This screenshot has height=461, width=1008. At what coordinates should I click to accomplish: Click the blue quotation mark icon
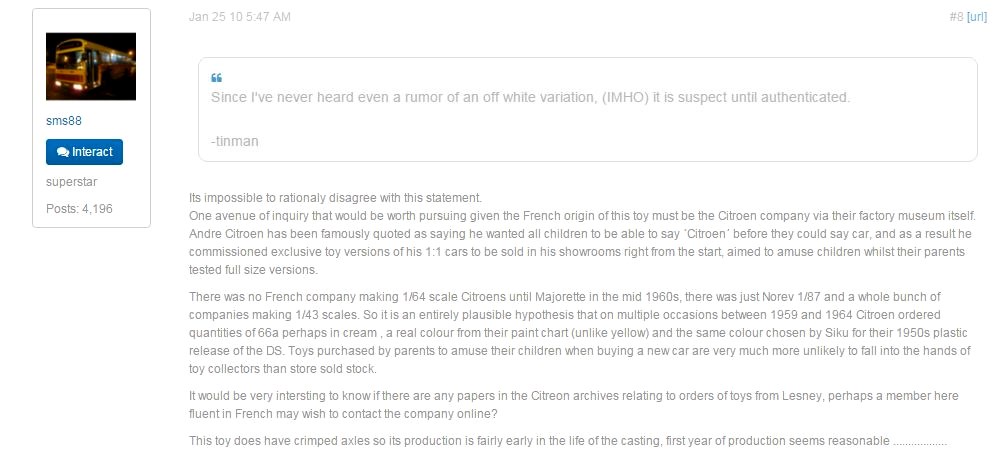tap(217, 78)
